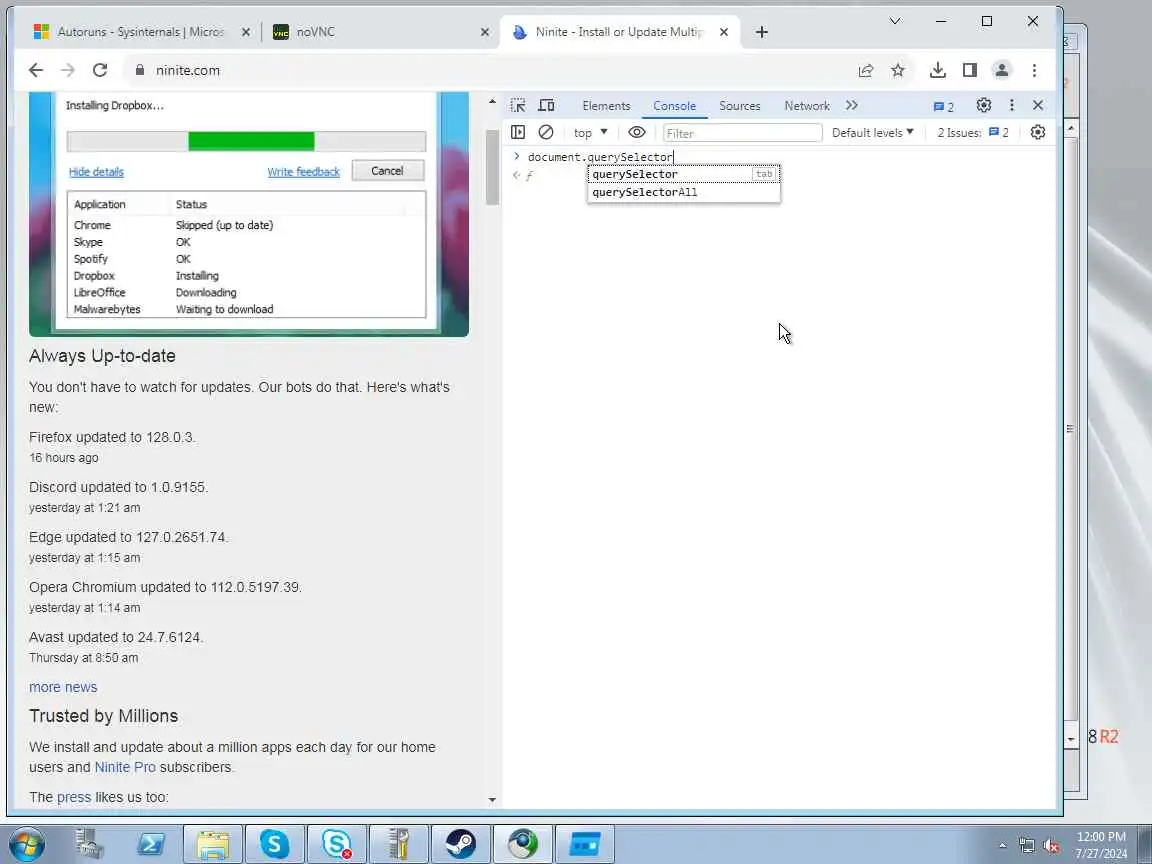Switch to the Console tab
This screenshot has width=1152, height=864.
click(674, 106)
